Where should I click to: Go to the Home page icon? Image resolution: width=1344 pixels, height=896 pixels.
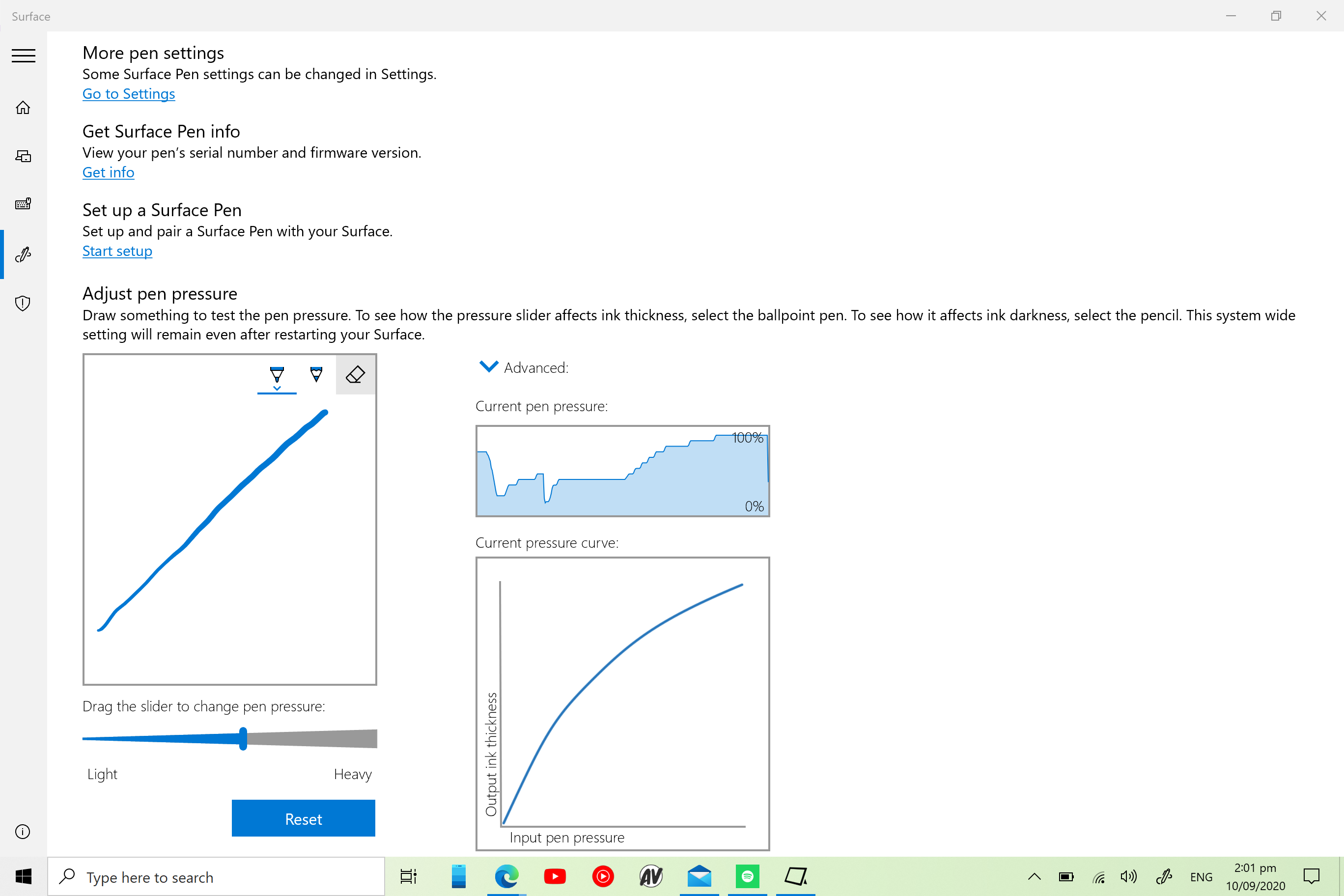pos(23,108)
